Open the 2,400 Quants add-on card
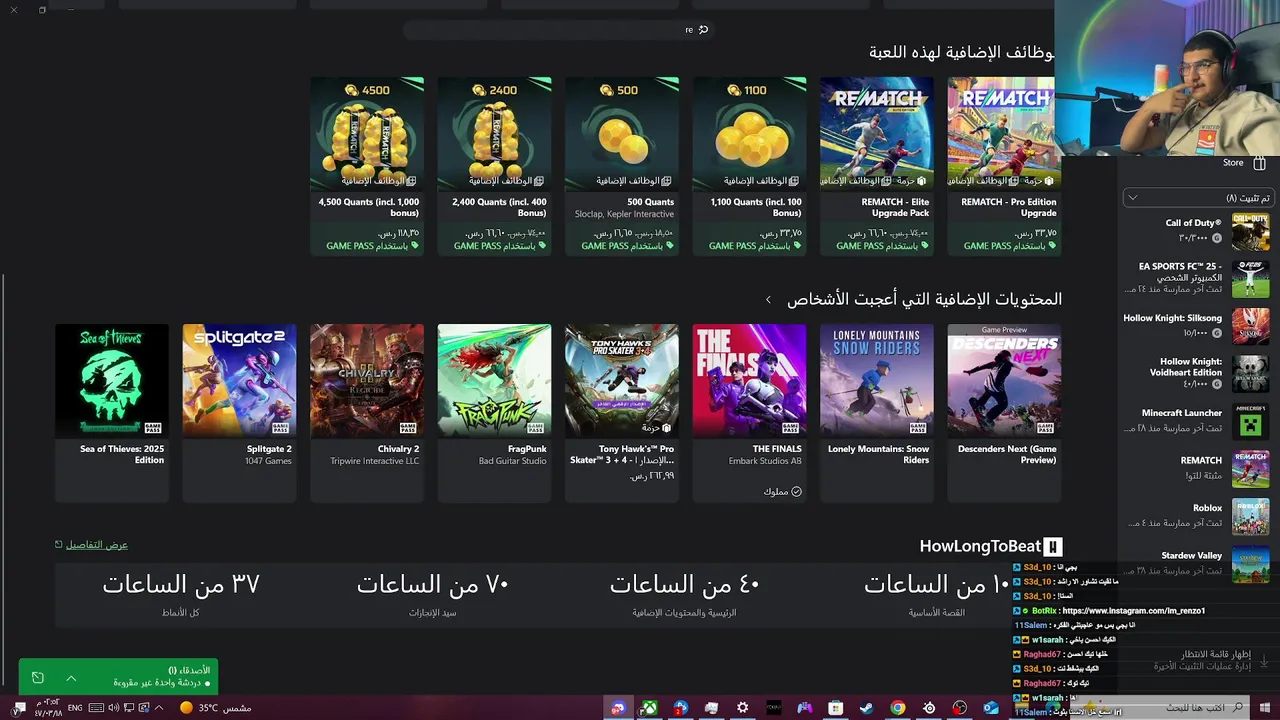 (494, 166)
